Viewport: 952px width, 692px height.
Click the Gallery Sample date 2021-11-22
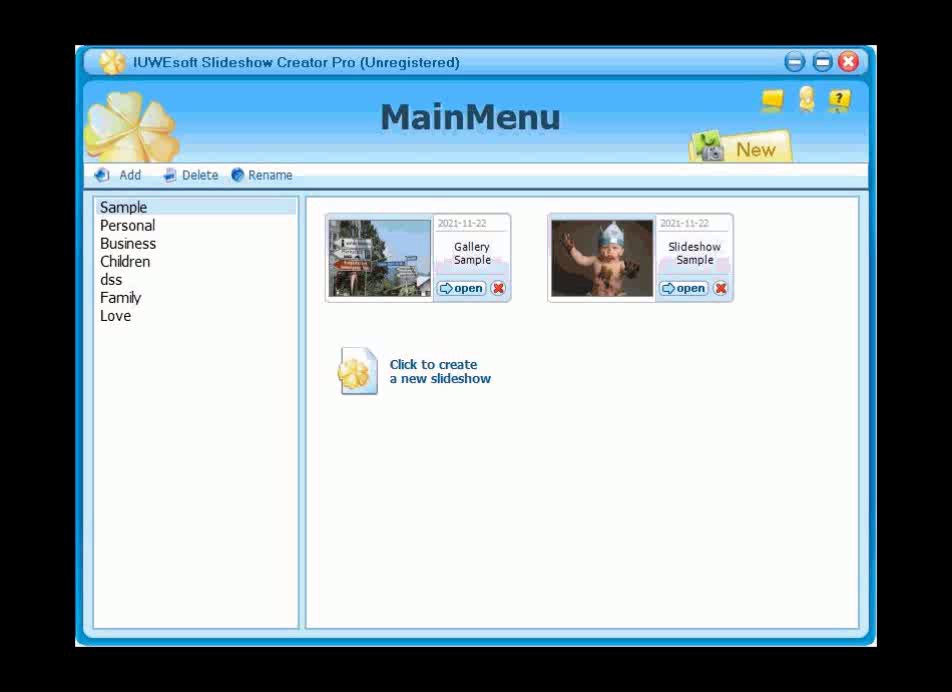[x=462, y=223]
